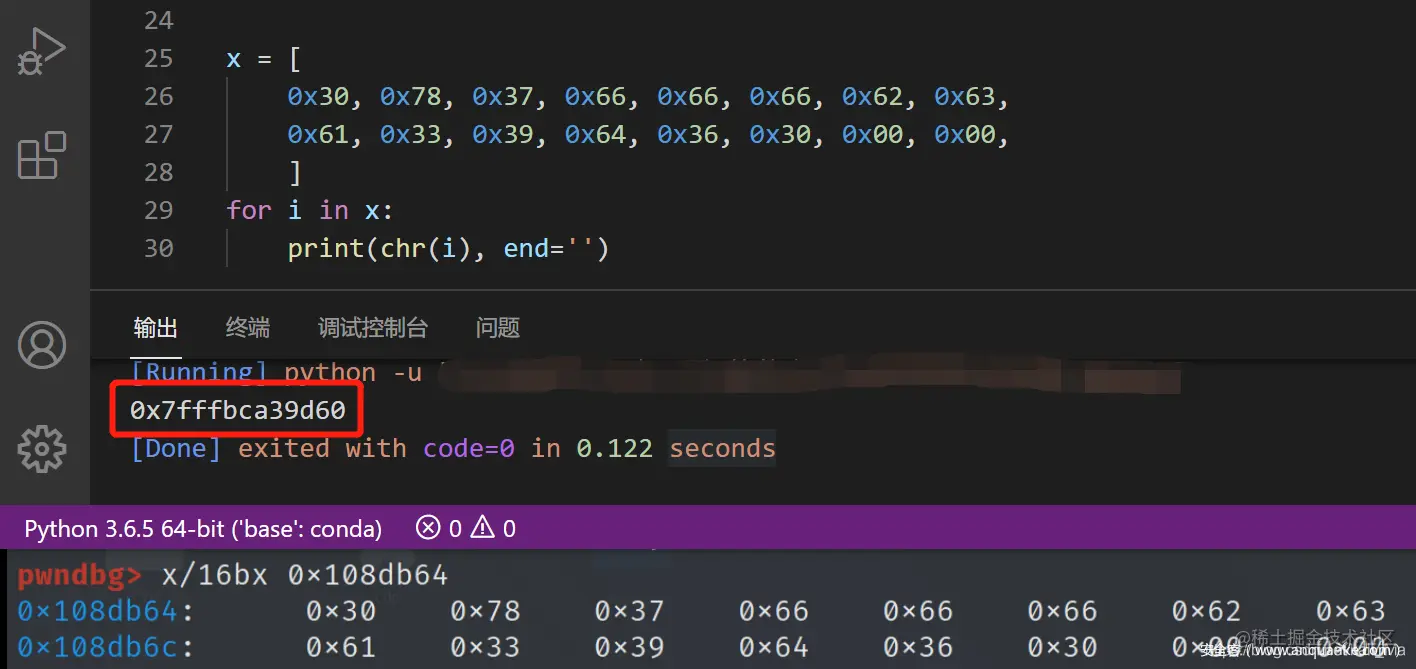The width and height of the screenshot is (1416, 669).
Task: Click the 0x108db64 address row label
Action: pos(105,611)
